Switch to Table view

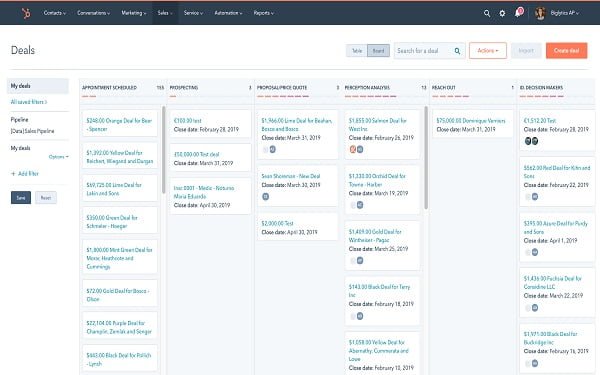coord(357,51)
